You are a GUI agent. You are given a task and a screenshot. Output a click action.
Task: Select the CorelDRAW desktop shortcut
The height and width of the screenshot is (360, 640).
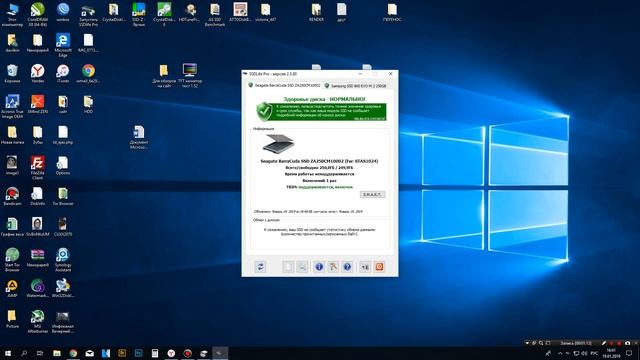coord(38,14)
